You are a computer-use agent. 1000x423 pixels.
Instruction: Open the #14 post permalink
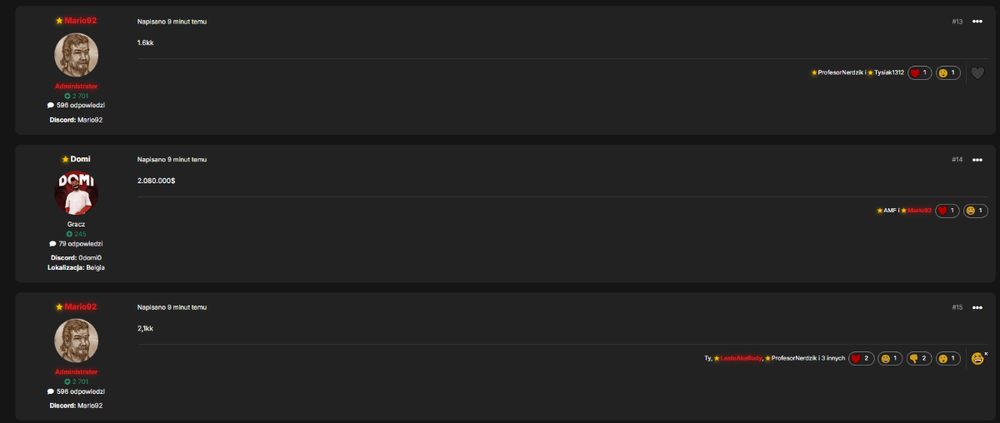point(957,160)
